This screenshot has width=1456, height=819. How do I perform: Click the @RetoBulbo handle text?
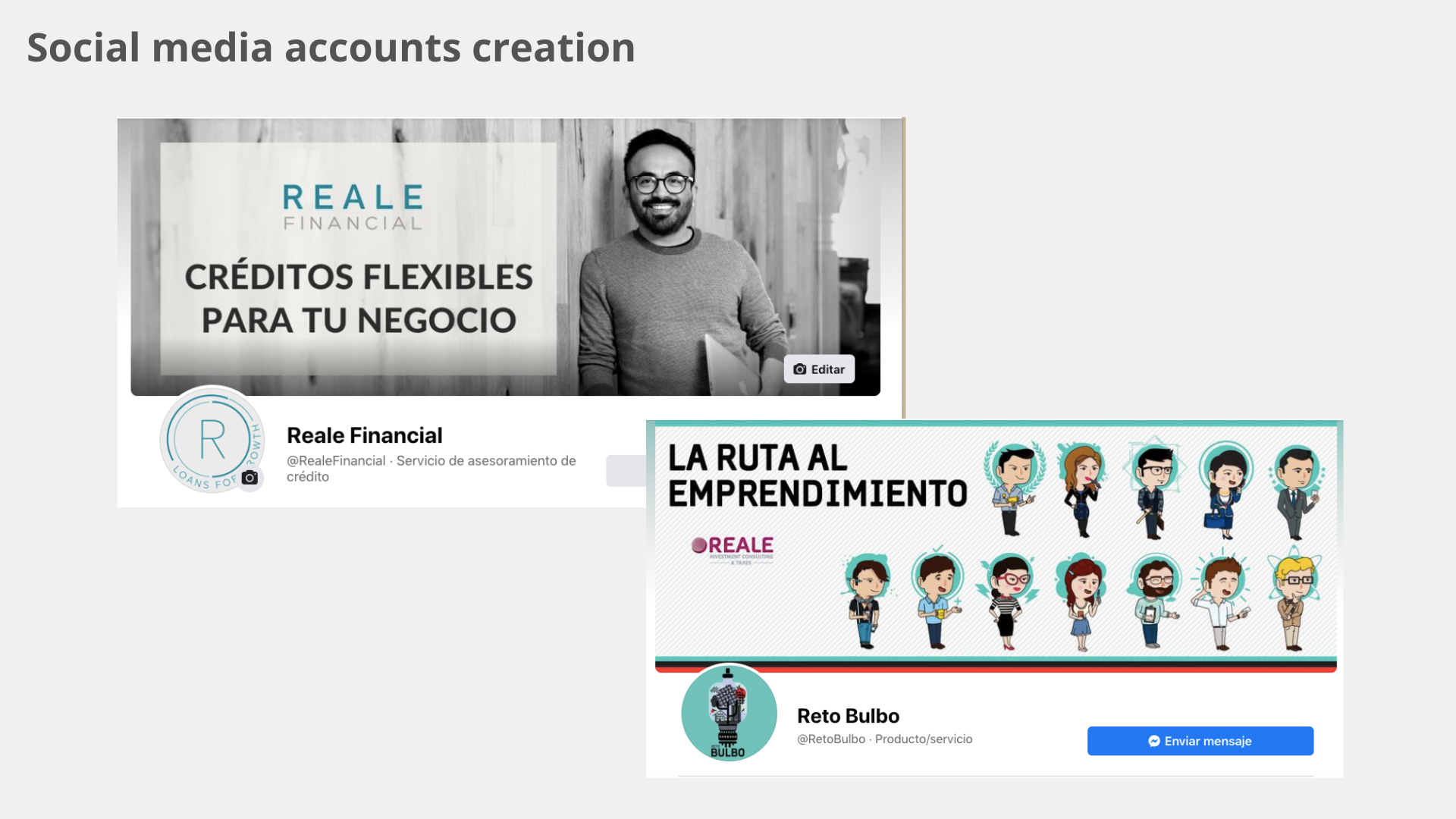[x=831, y=739]
